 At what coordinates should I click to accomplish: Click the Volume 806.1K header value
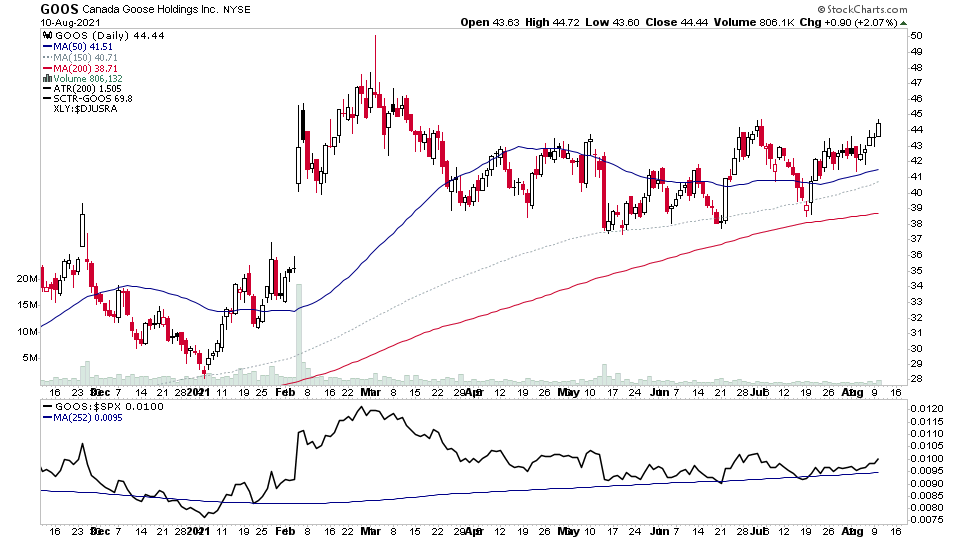pos(754,22)
